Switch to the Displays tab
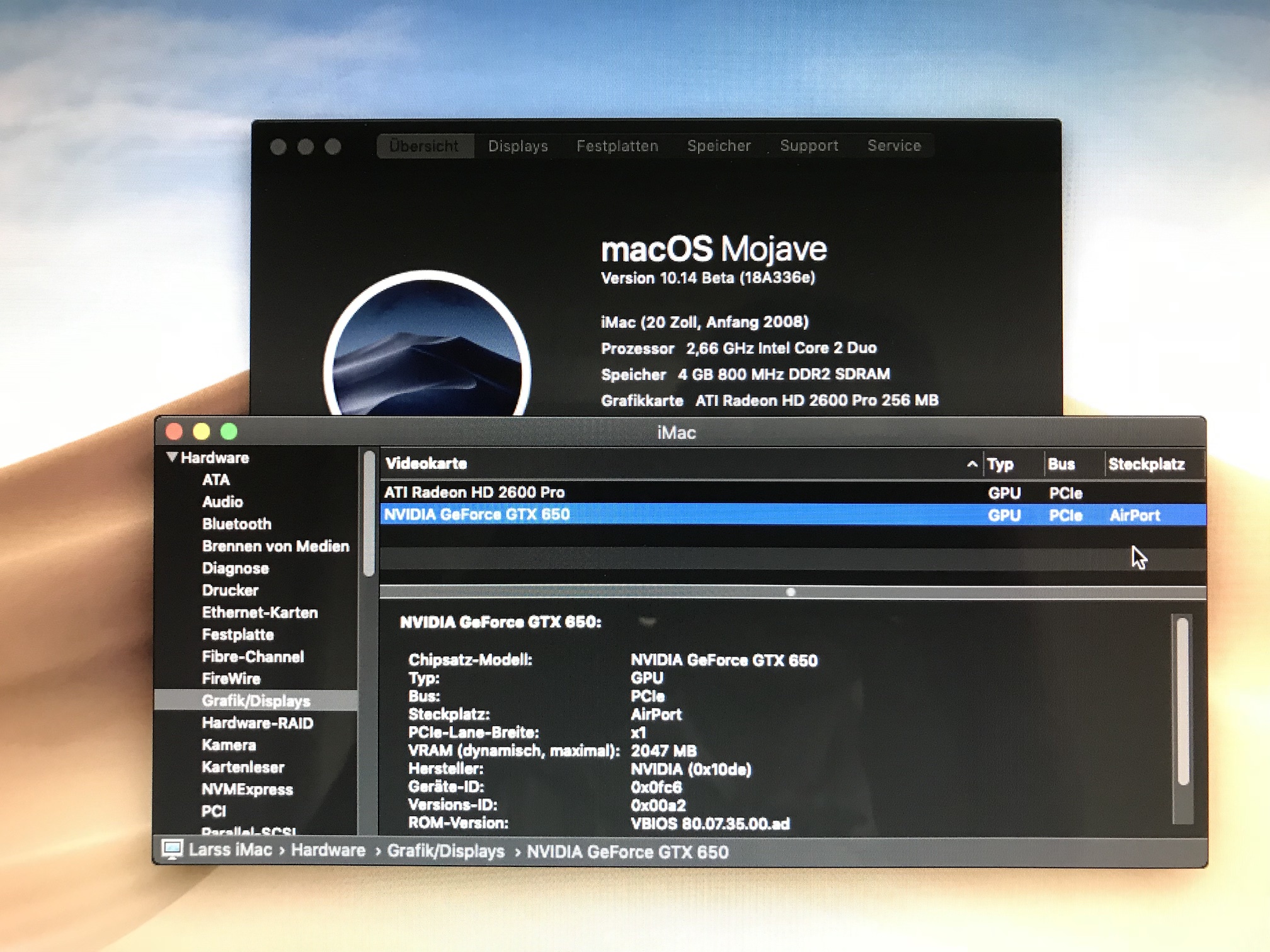 click(x=518, y=146)
